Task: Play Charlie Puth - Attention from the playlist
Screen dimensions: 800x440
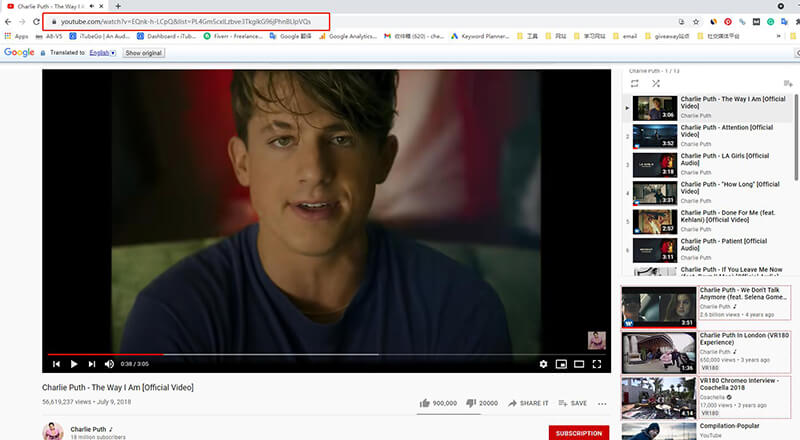Action: pos(709,136)
